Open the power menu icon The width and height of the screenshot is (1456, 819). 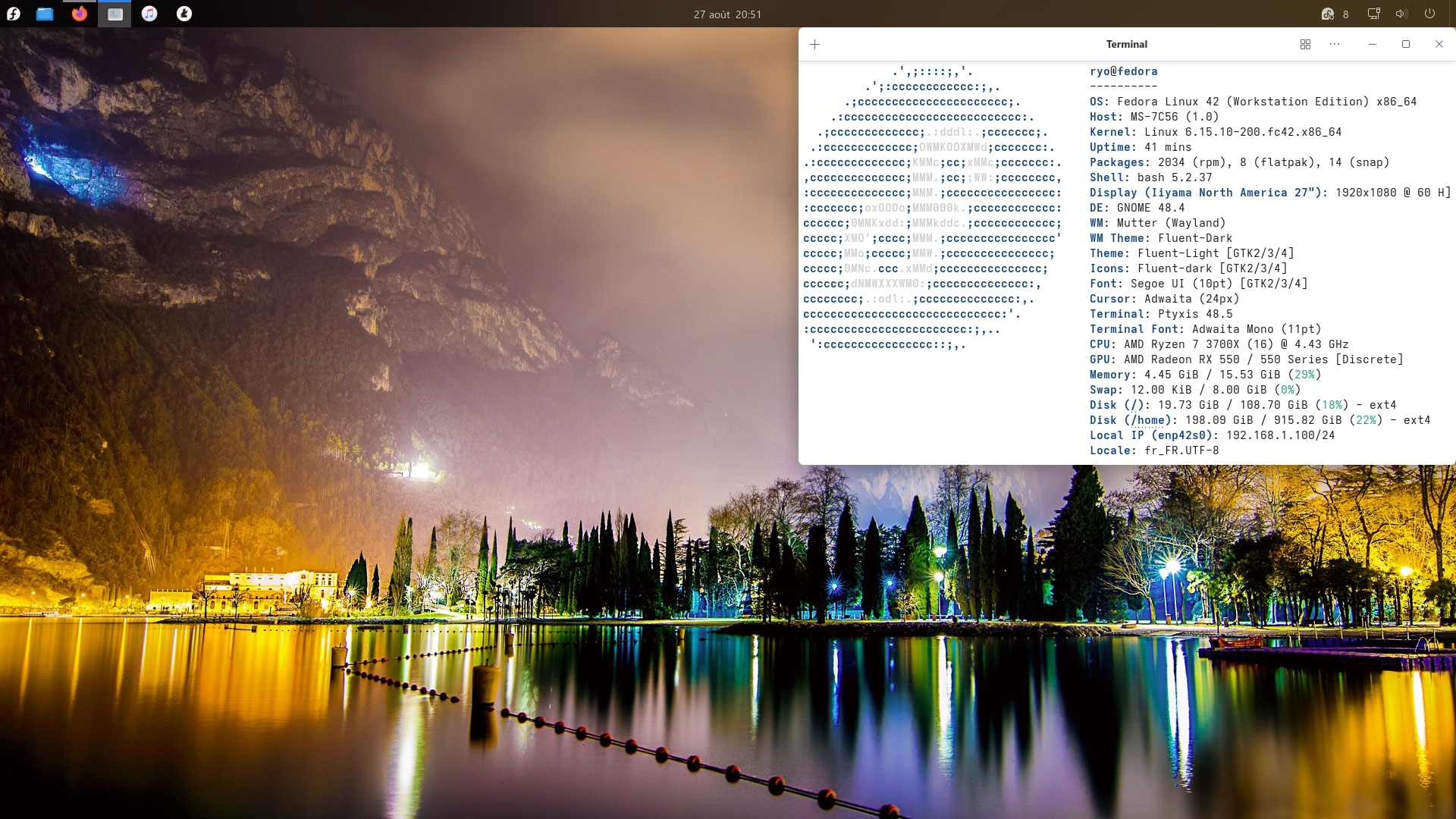point(1429,14)
